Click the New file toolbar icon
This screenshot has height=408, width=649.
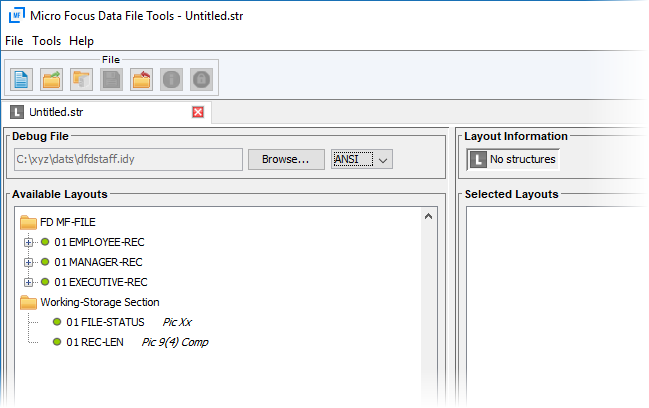click(x=22, y=79)
